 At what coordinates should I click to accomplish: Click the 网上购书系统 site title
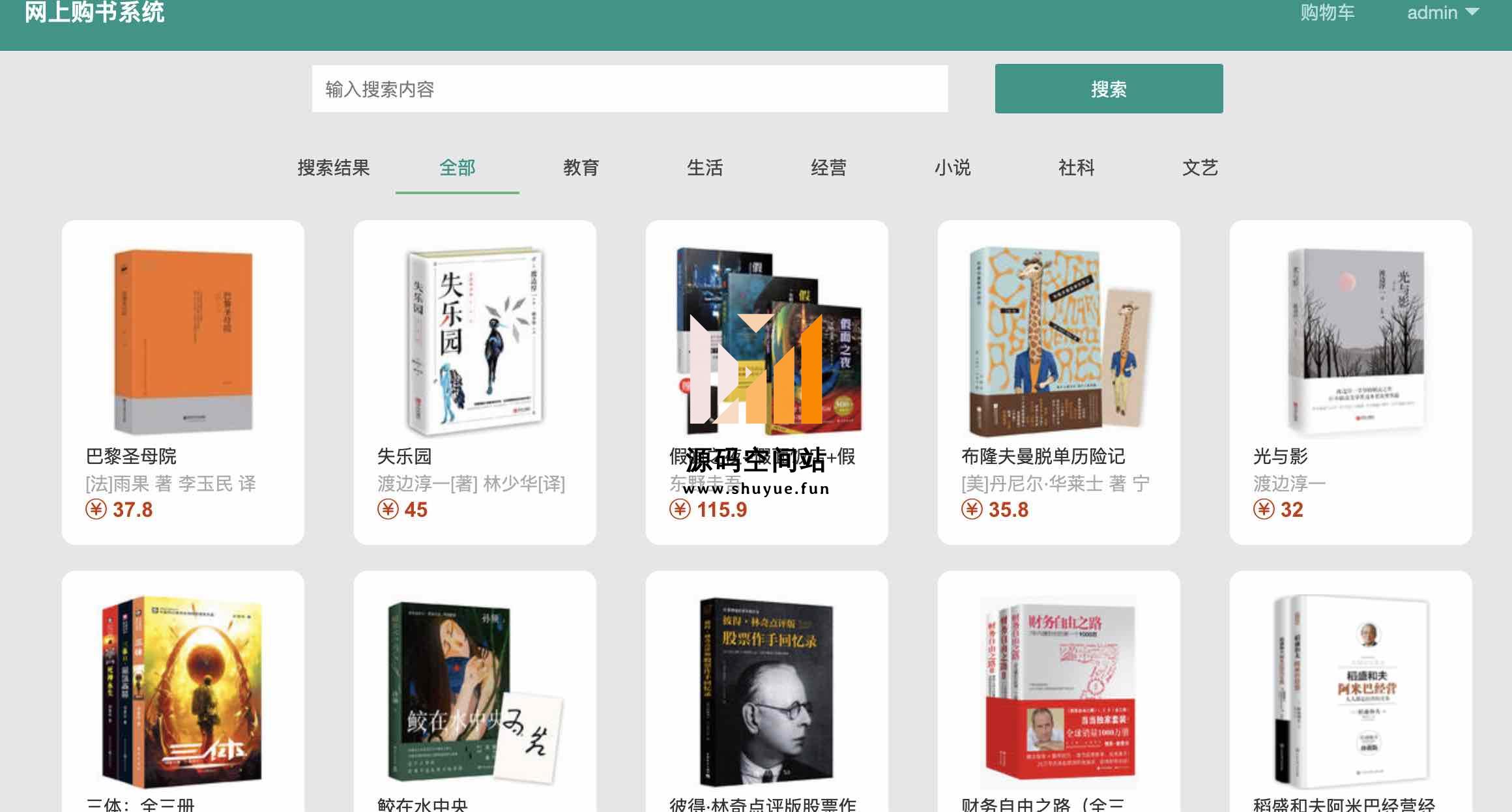click(x=94, y=12)
